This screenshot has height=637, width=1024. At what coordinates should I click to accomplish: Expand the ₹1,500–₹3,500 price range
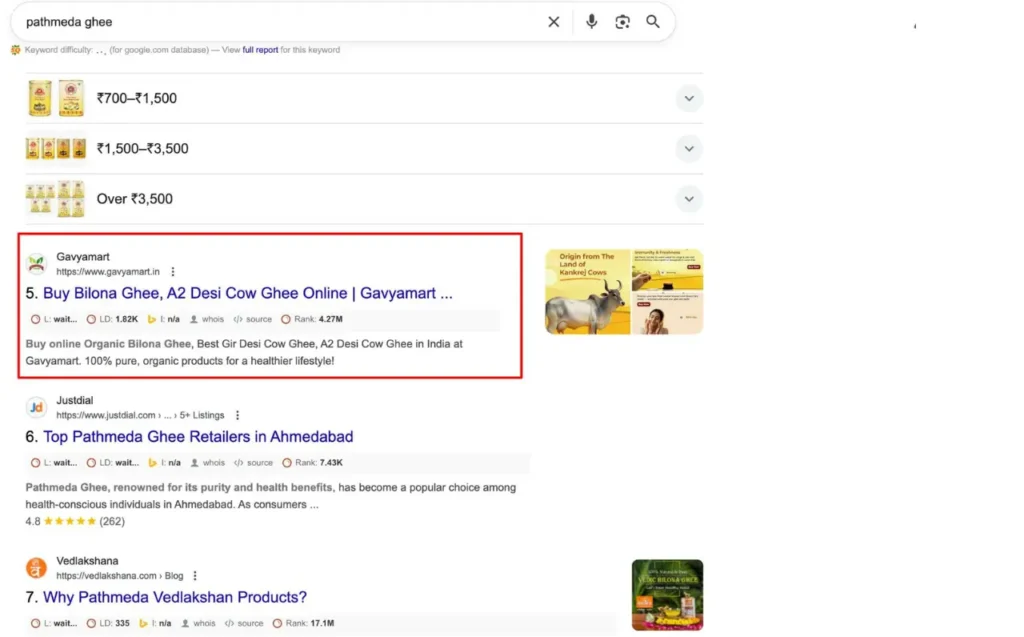point(688,149)
